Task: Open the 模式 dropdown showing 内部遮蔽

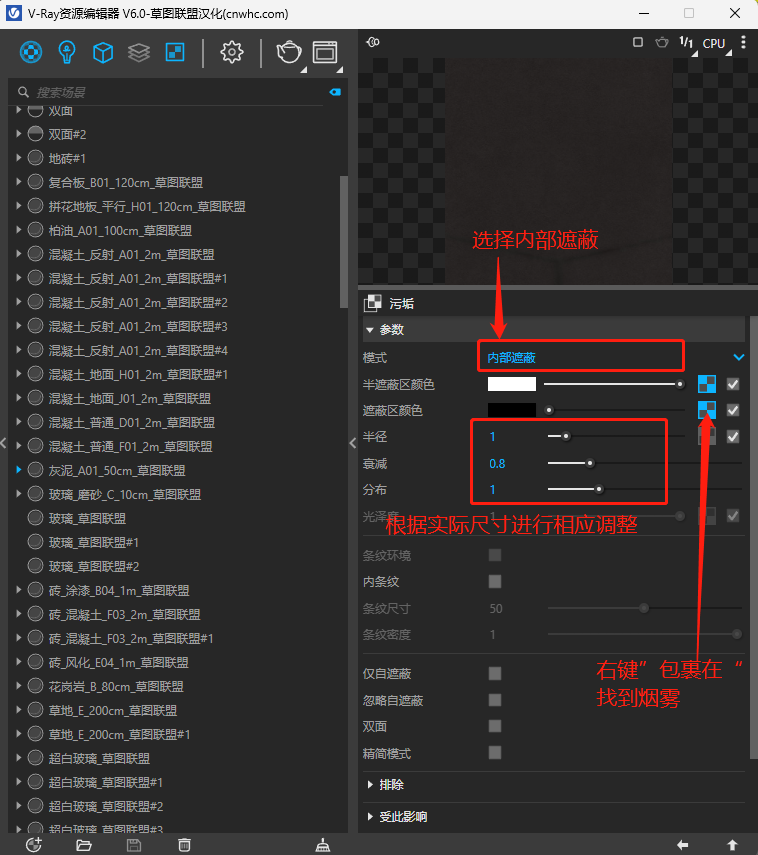Action: pyautogui.click(x=612, y=357)
